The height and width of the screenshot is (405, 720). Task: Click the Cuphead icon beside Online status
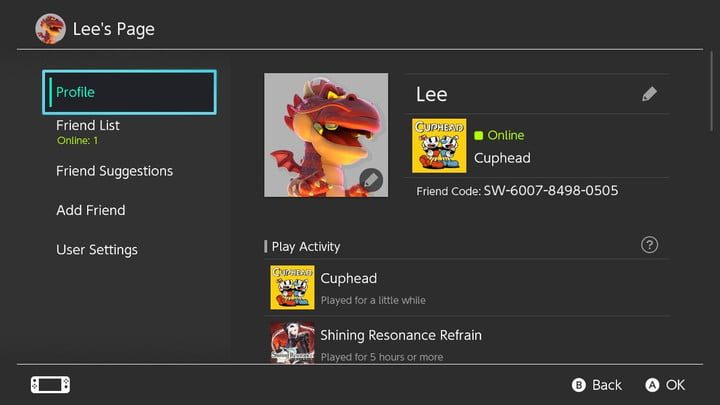click(x=439, y=146)
